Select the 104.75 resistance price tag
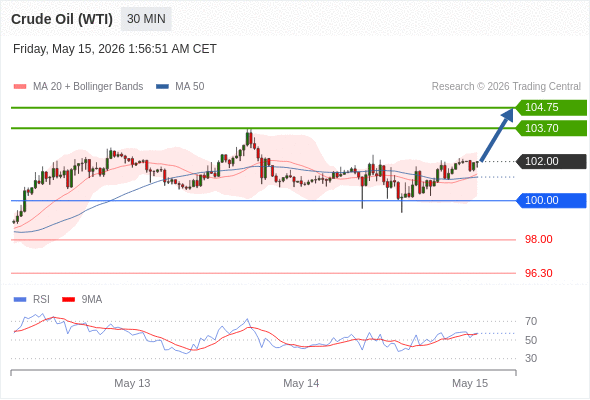 (x=551, y=108)
